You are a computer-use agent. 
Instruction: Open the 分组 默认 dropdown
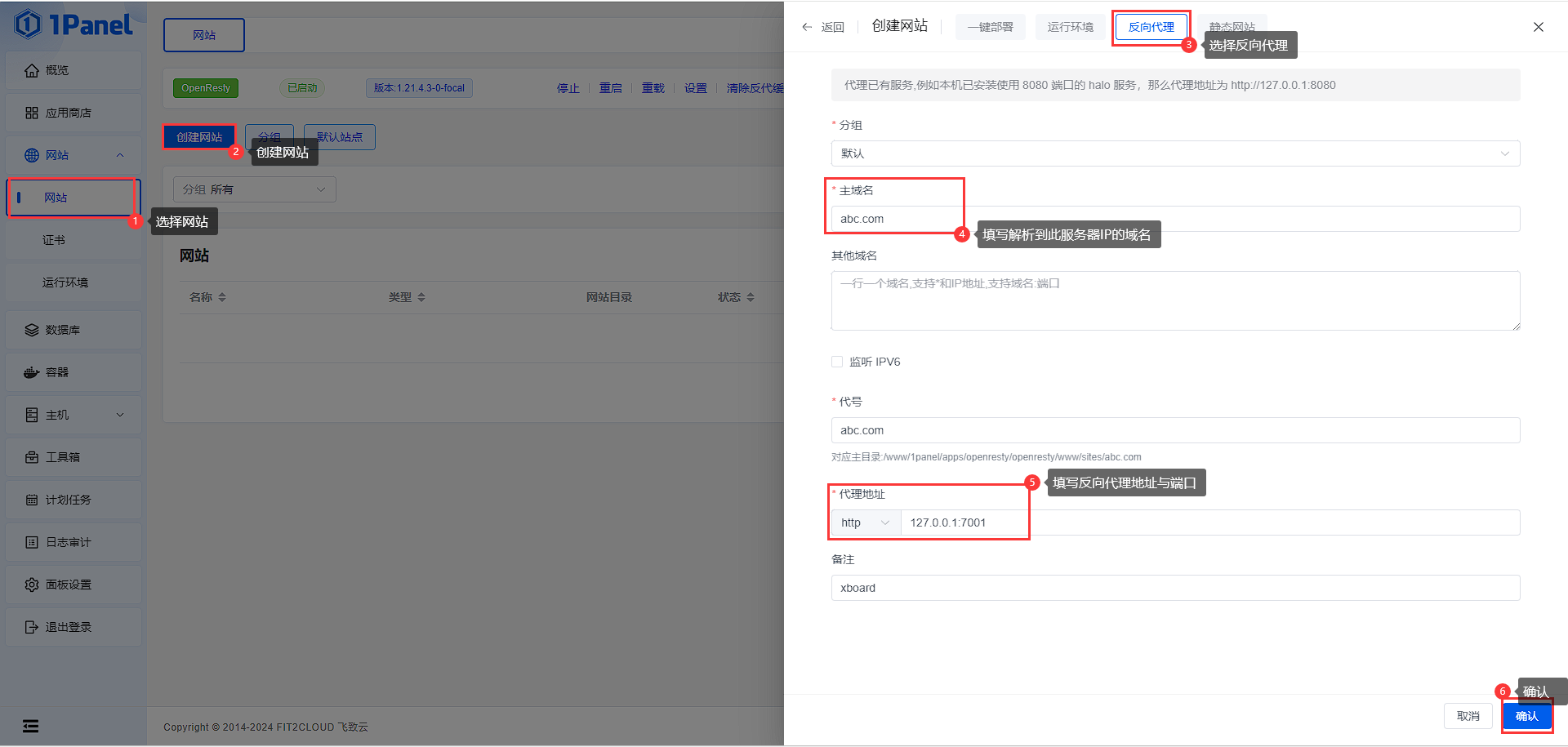pyautogui.click(x=1175, y=153)
